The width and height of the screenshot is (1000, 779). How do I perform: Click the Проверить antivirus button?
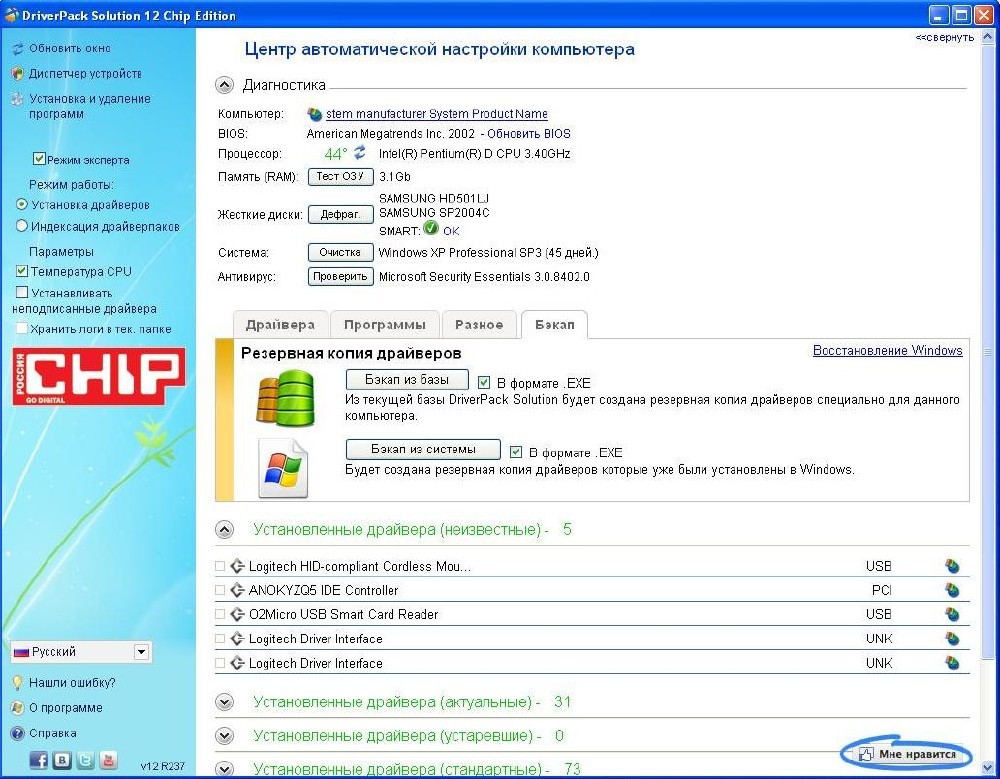click(x=341, y=276)
